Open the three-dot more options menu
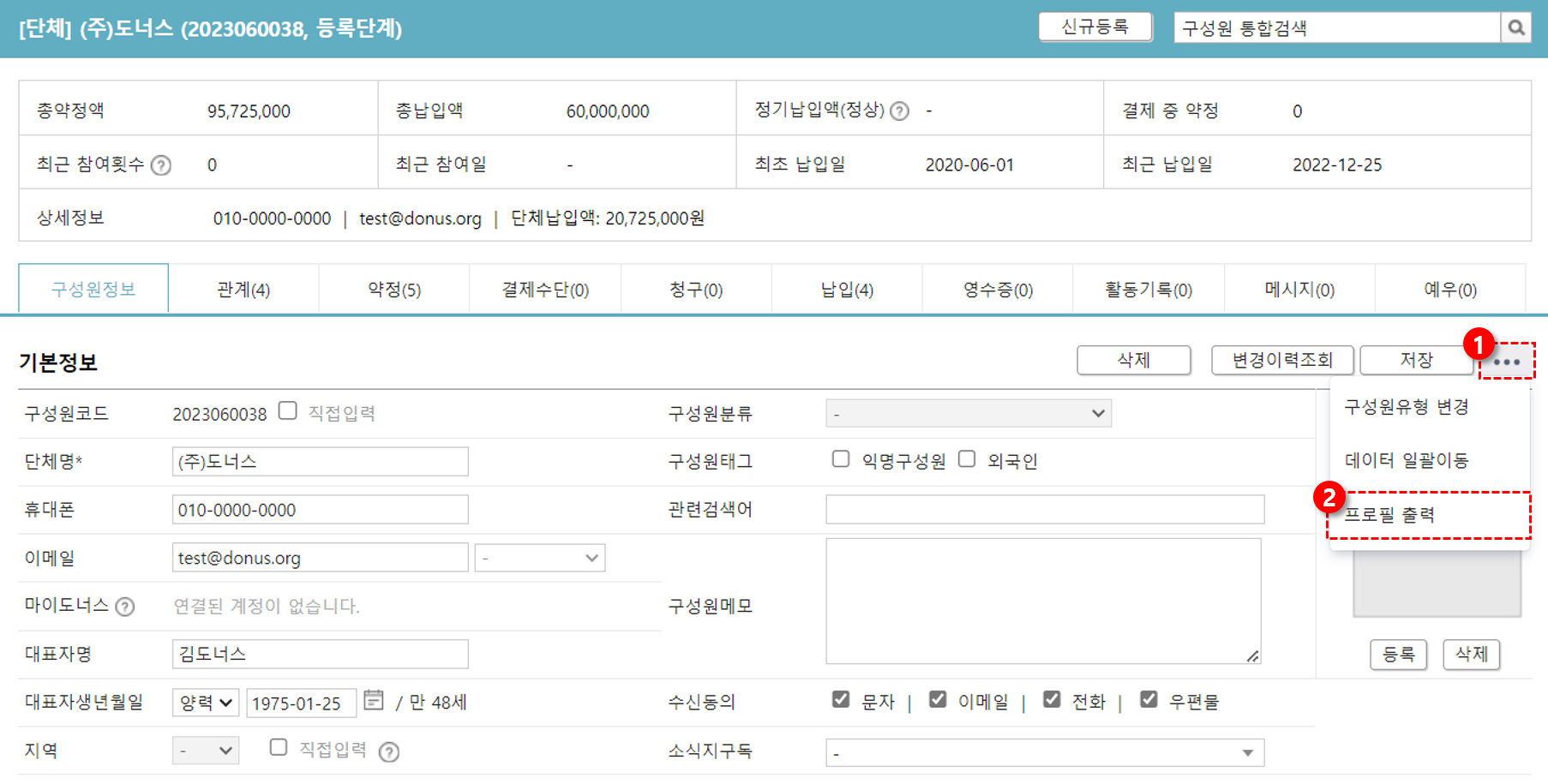 pyautogui.click(x=1506, y=362)
